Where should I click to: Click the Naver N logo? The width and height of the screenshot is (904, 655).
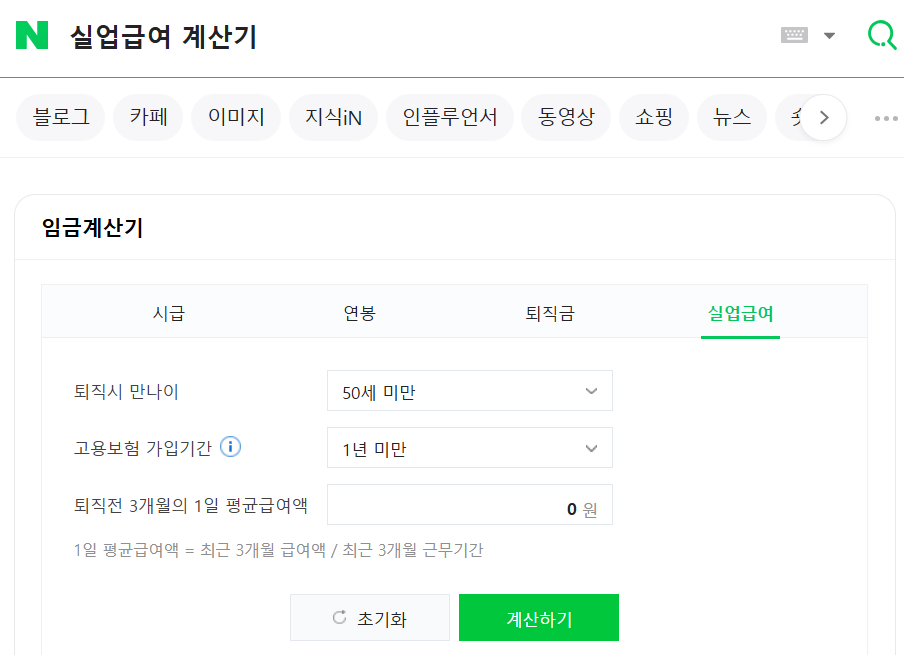pos(30,33)
